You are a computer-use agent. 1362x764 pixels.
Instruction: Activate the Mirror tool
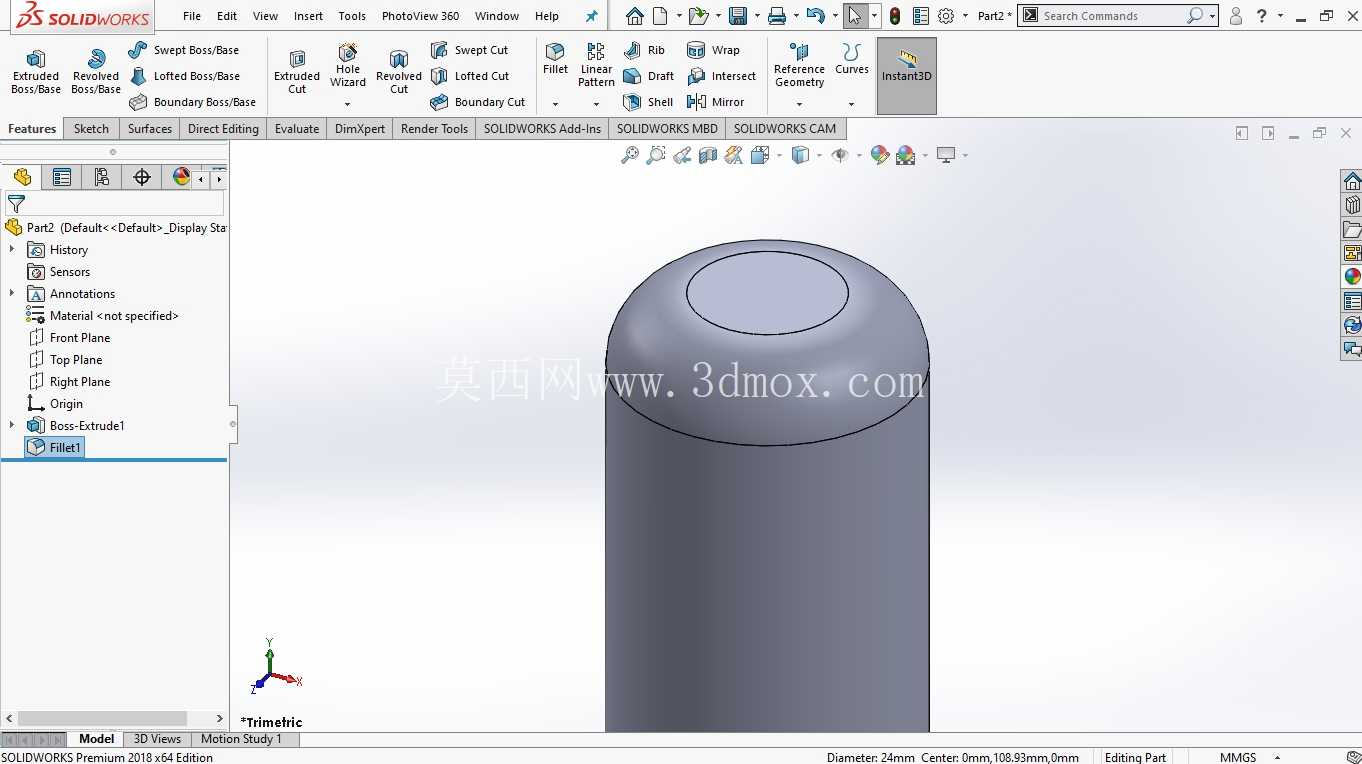pyautogui.click(x=715, y=102)
